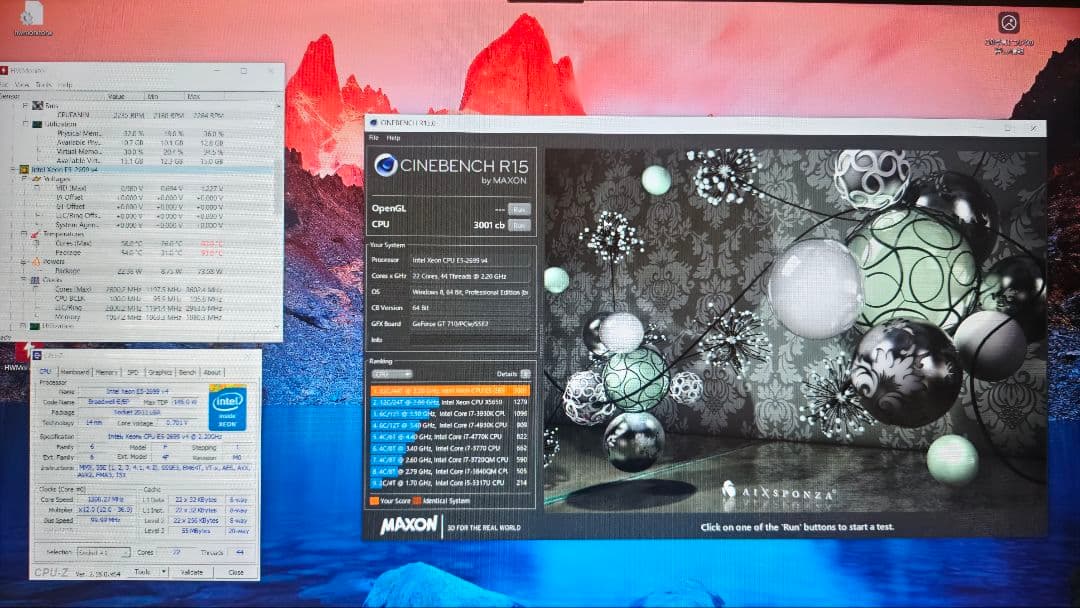Toggle the Details view in Cinebench ranking
Screen dimensions: 1080x608
(525, 374)
